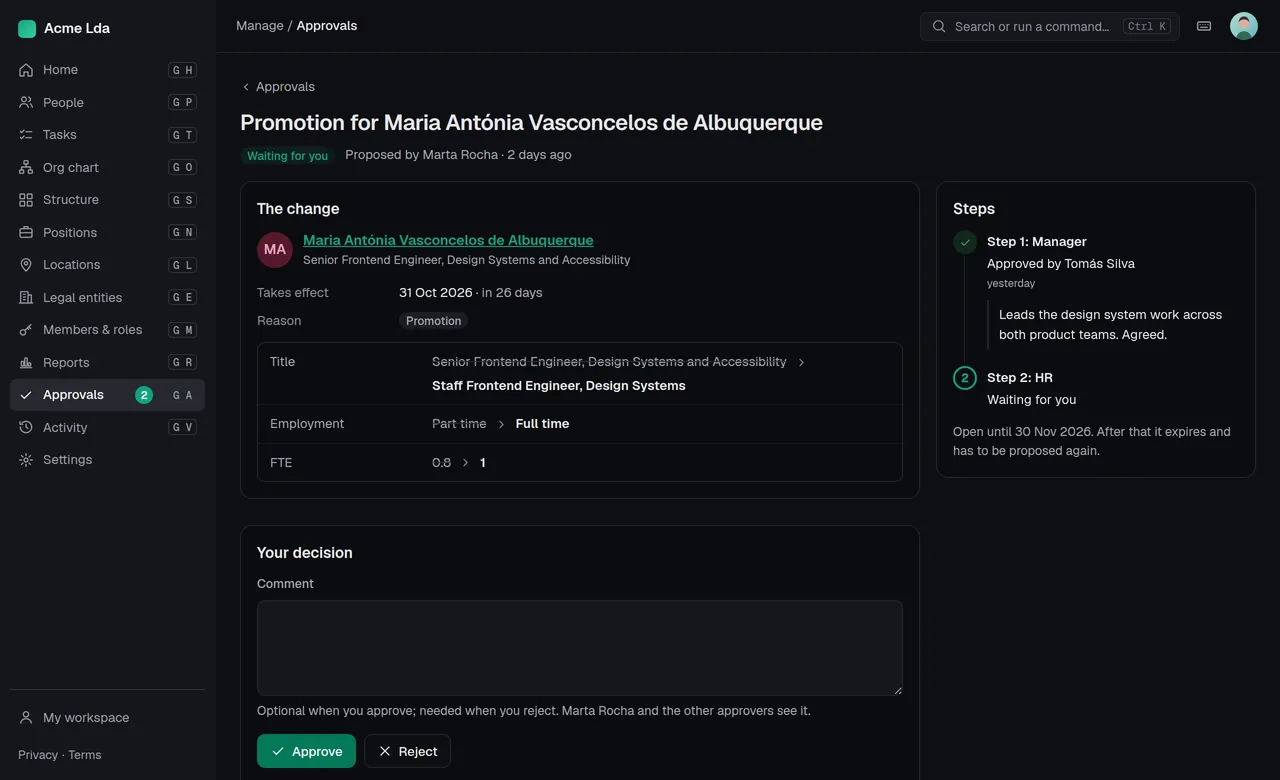Click the Approved by Tomás Silva text
Viewport: 1280px width, 780px height.
pos(1061,264)
